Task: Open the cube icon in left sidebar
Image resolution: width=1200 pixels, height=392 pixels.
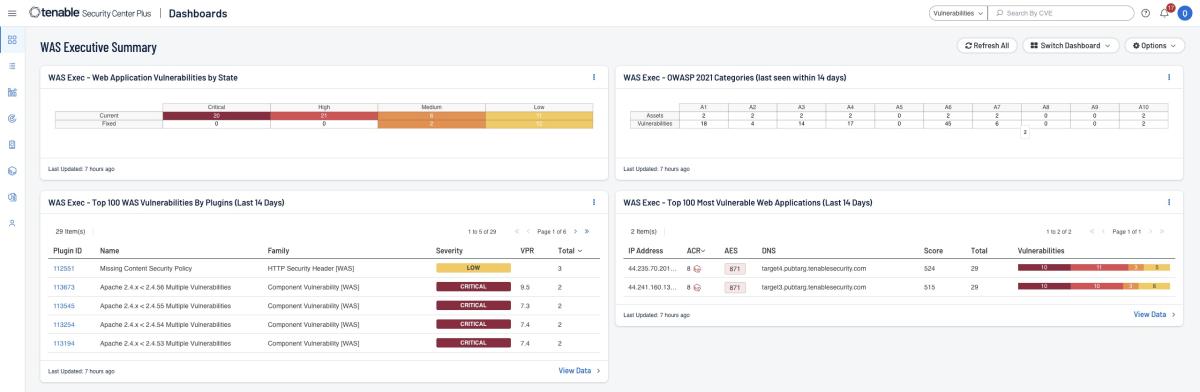Action: 12,171
